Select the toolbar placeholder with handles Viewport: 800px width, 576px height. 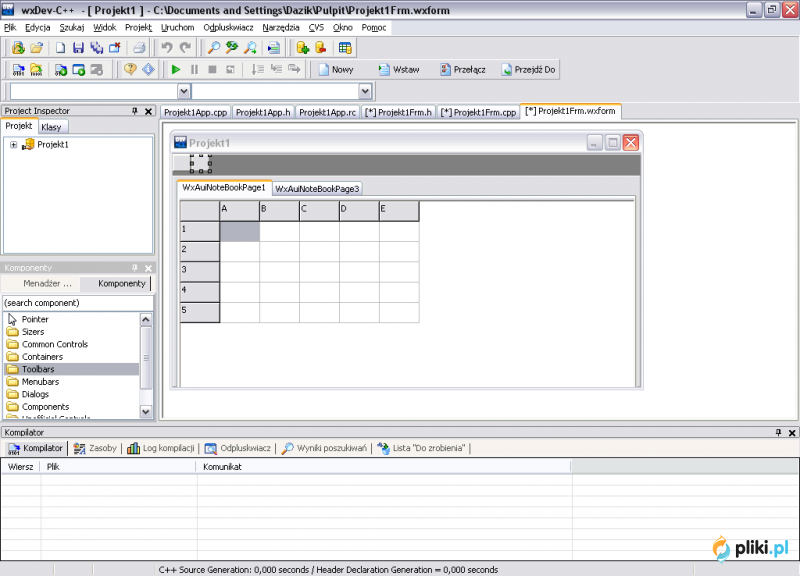tap(201, 164)
